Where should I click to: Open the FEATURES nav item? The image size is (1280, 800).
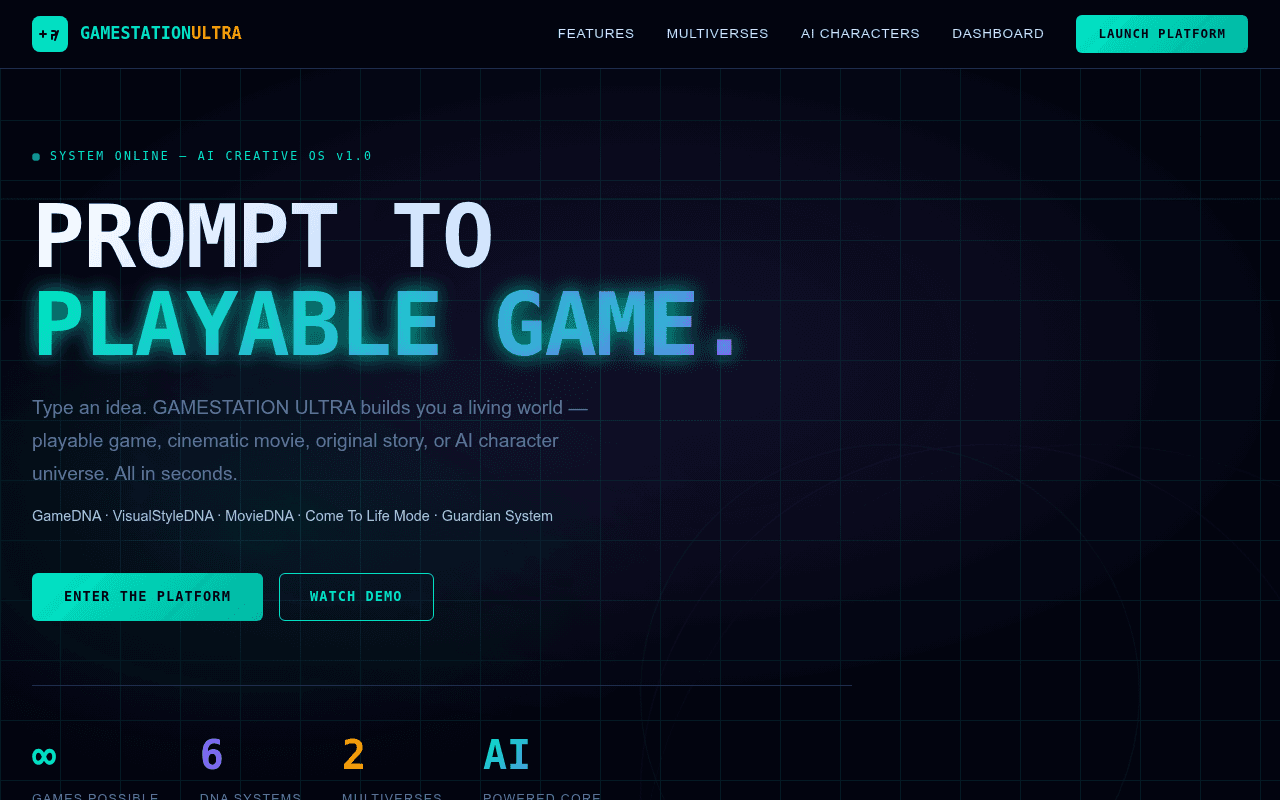pos(596,34)
